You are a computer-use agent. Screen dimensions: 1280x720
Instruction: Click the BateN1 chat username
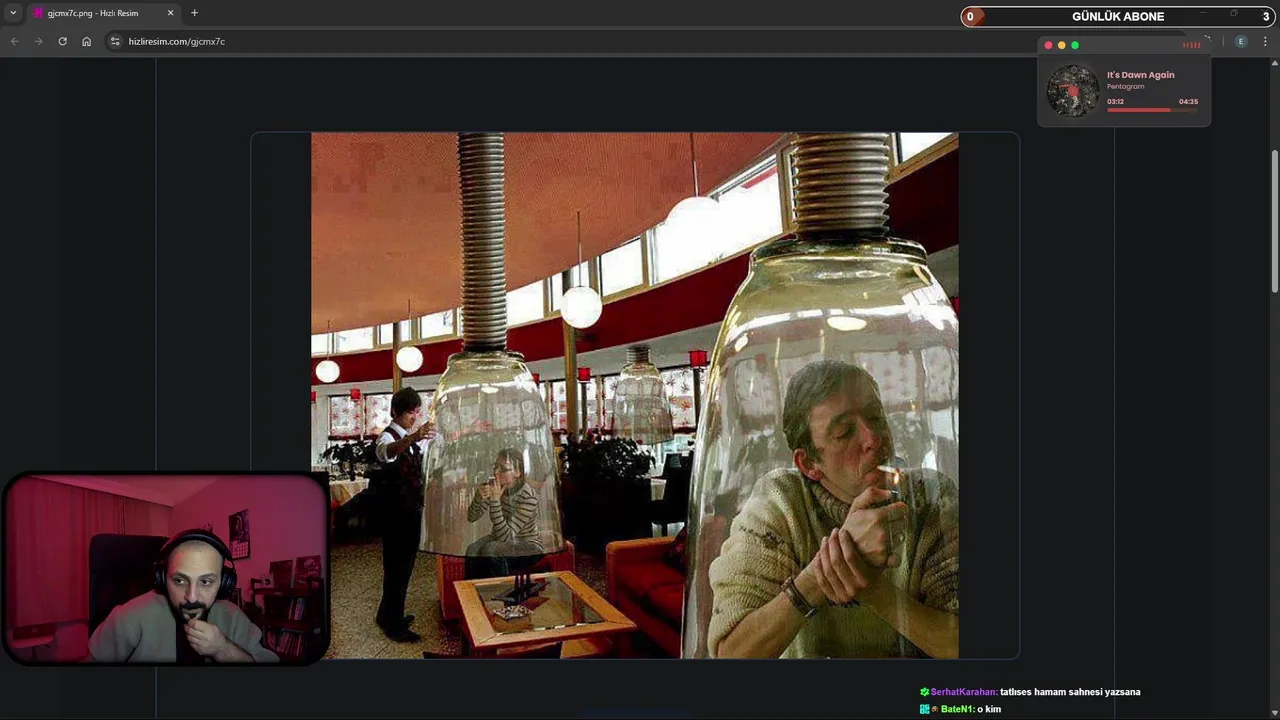(956, 709)
